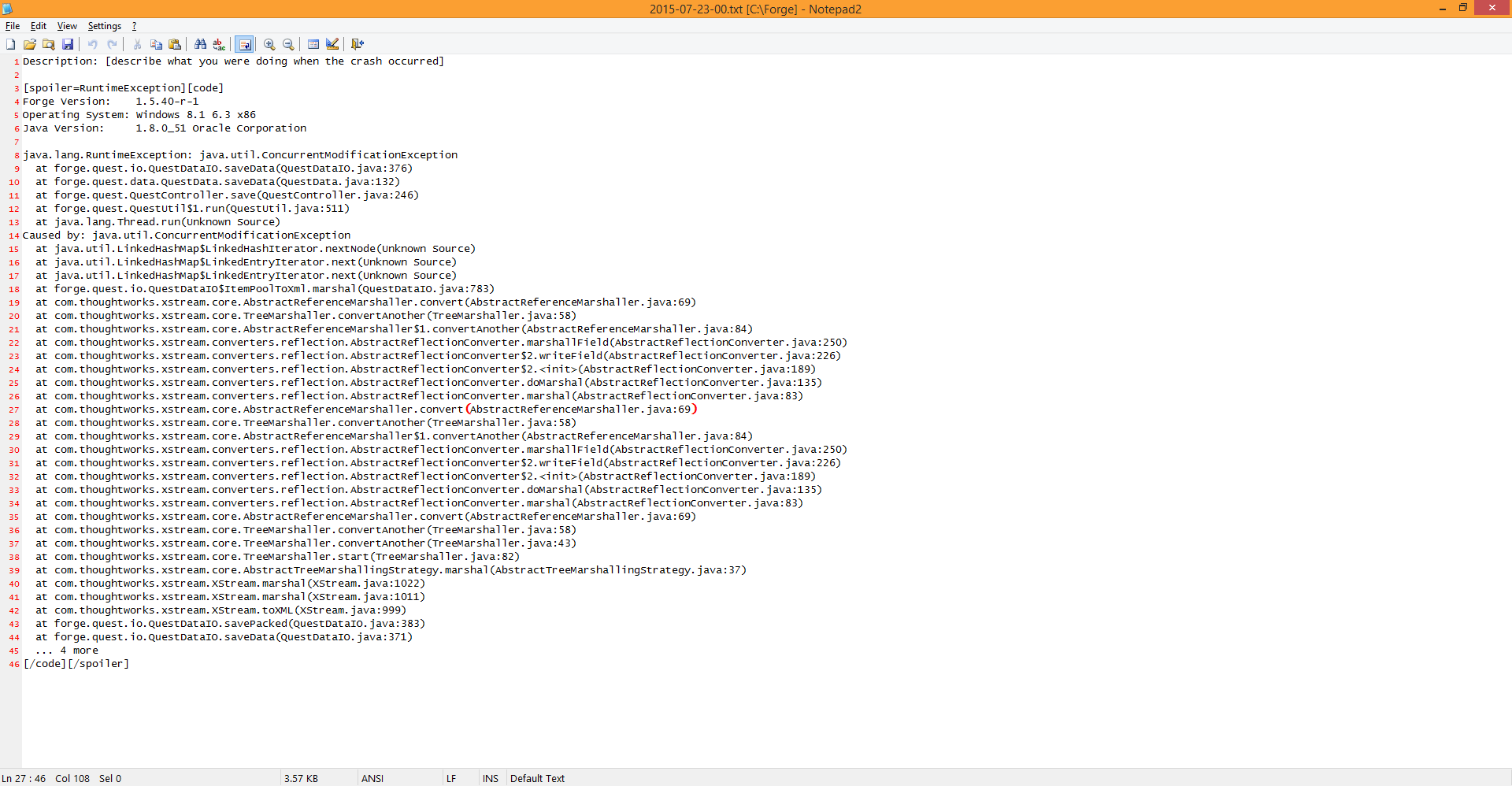Viewport: 1512px width, 786px height.
Task: Open the Settings menu
Action: click(x=104, y=26)
